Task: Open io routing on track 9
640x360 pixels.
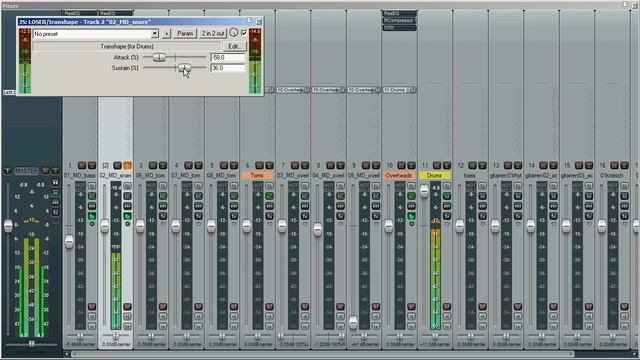Action: click(376, 196)
